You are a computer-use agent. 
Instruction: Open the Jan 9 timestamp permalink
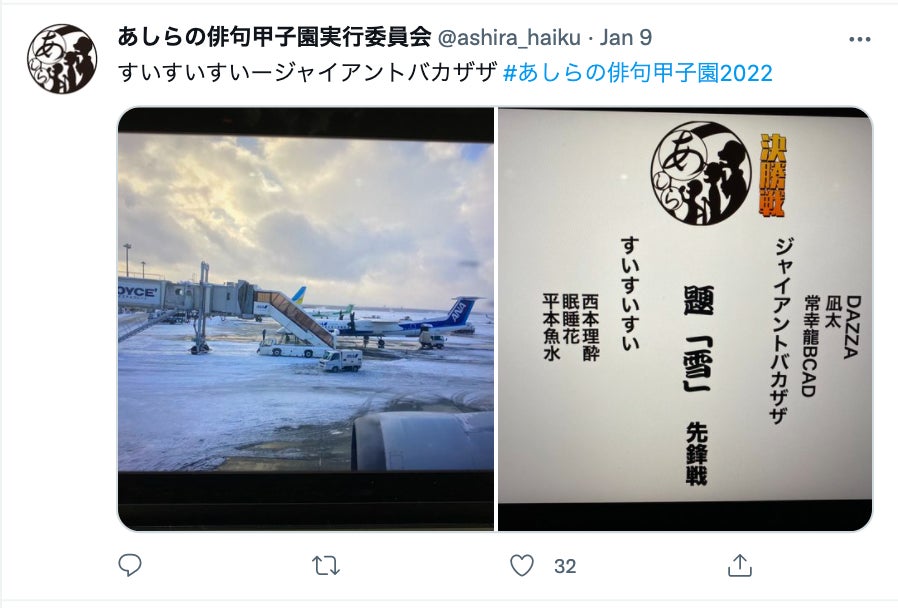click(x=625, y=38)
